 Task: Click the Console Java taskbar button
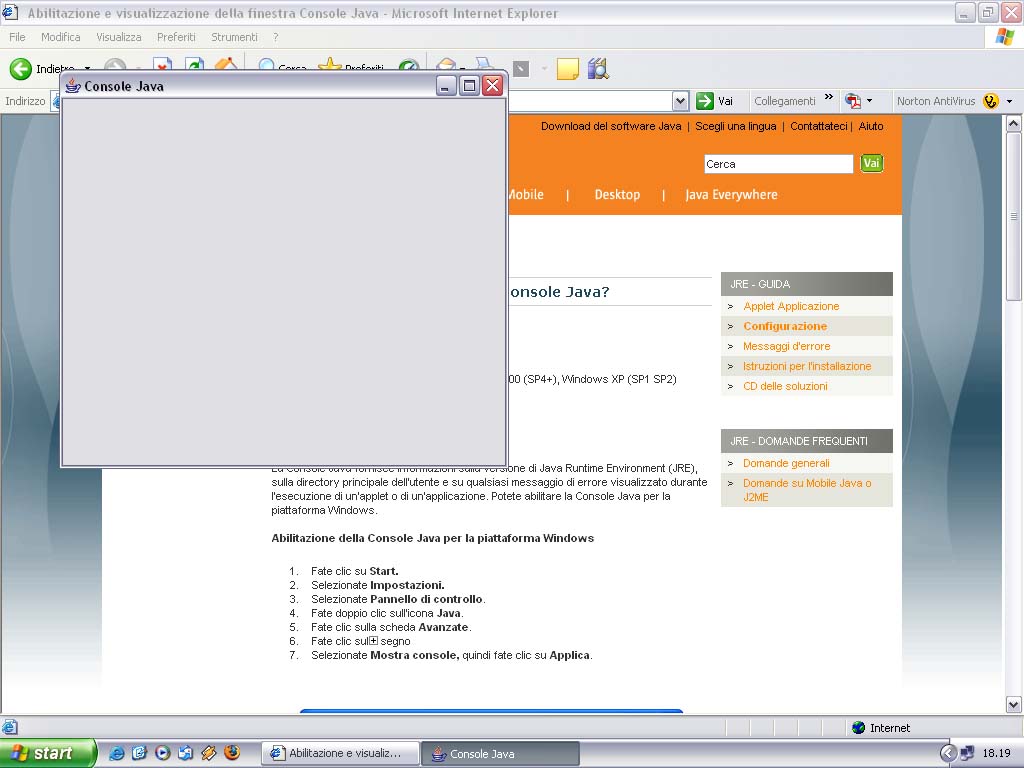coord(499,753)
